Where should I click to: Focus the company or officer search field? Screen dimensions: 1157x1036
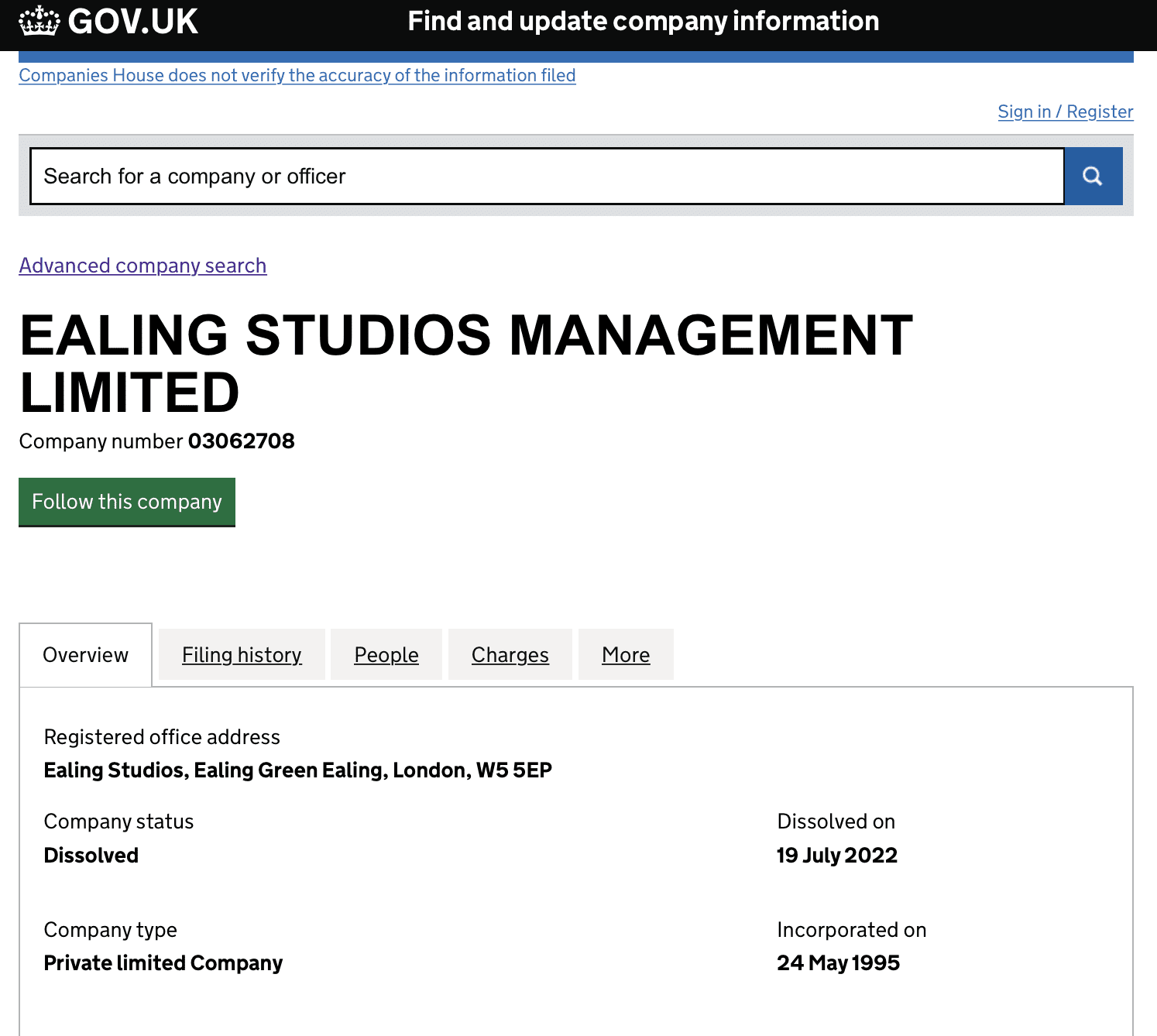547,177
